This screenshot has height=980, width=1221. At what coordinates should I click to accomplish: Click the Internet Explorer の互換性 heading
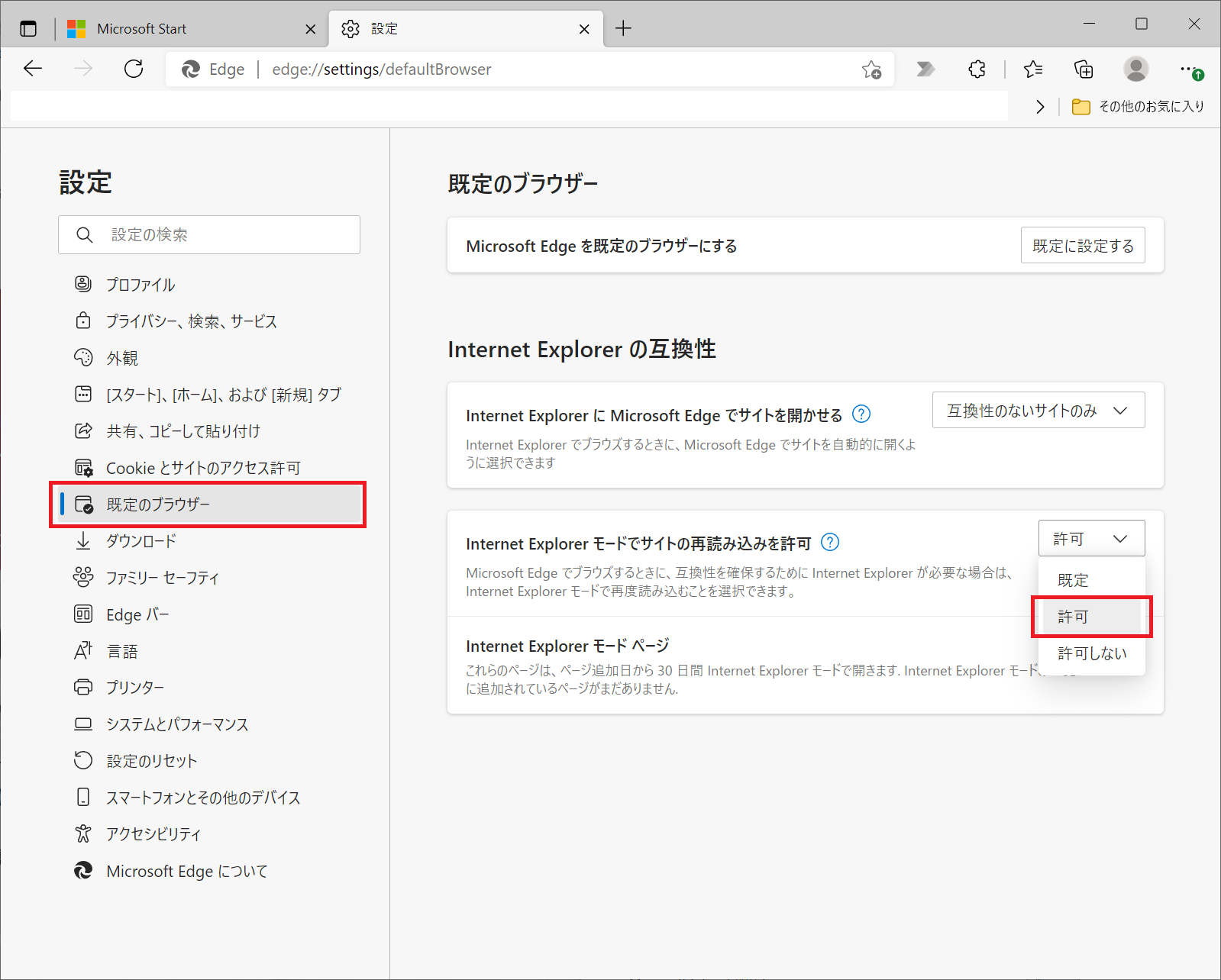(582, 349)
